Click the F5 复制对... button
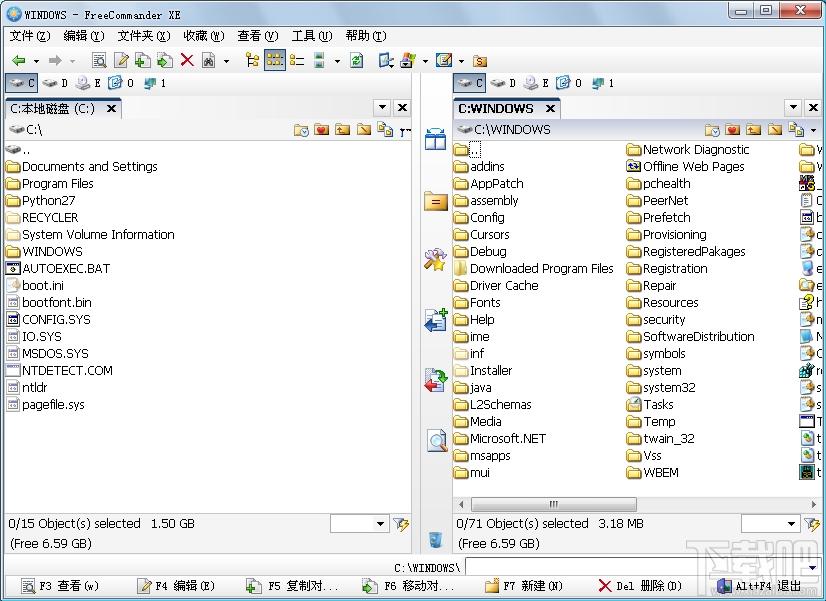Viewport: 826px width, 601px height. [x=292, y=586]
